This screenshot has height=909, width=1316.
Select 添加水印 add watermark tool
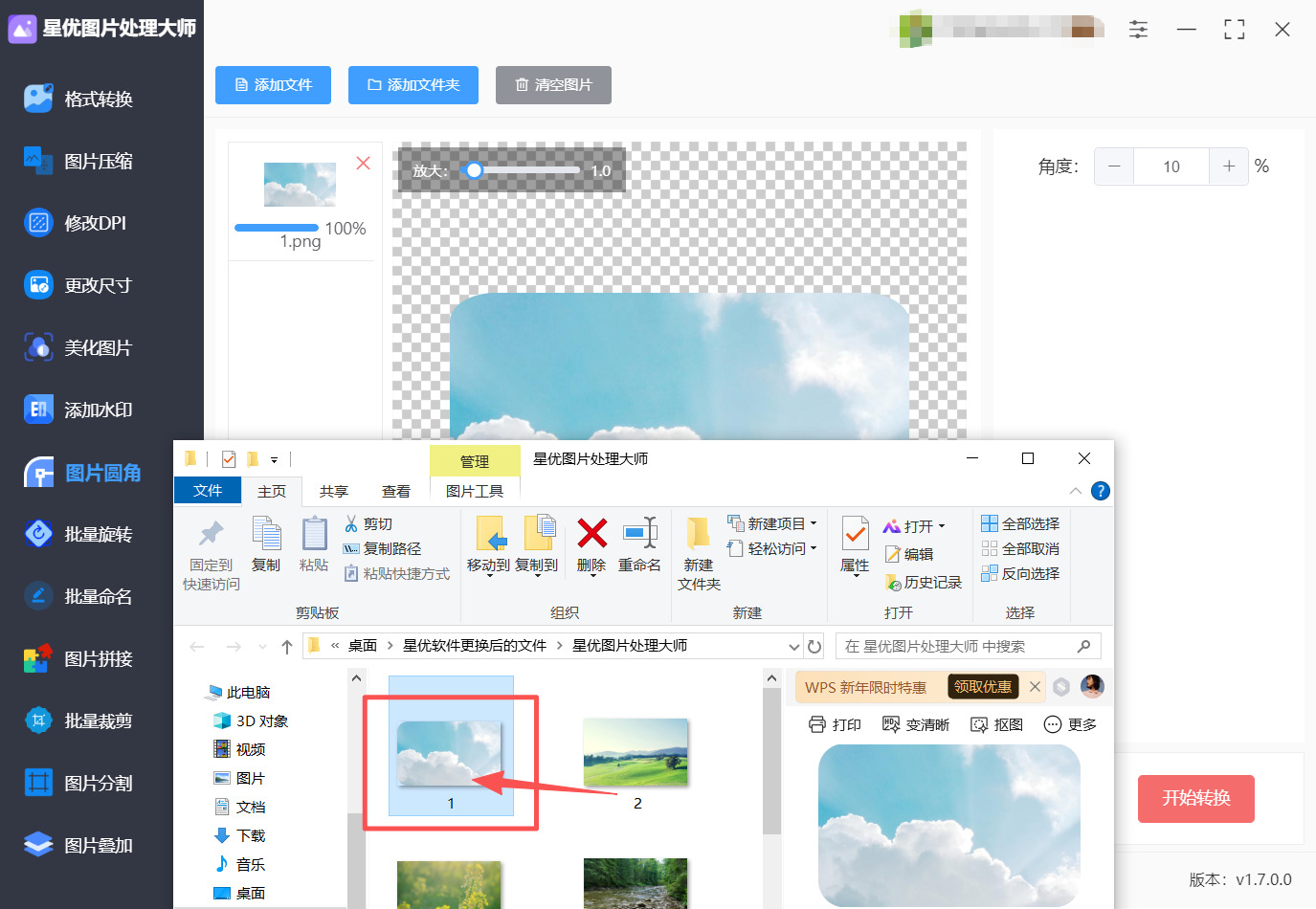(78, 410)
